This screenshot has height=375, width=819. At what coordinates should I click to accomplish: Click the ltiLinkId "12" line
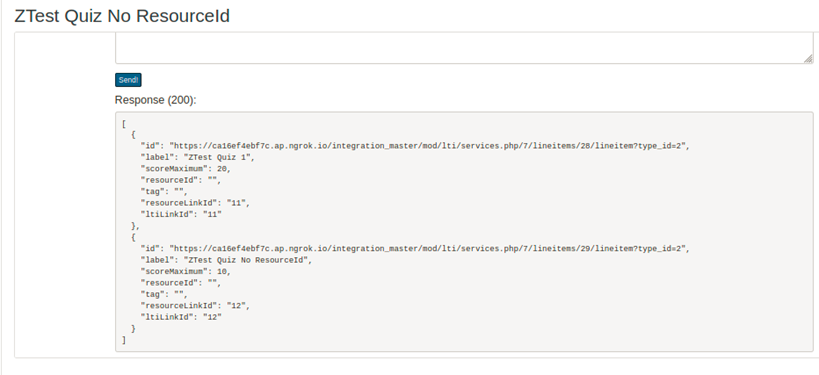tap(181, 317)
